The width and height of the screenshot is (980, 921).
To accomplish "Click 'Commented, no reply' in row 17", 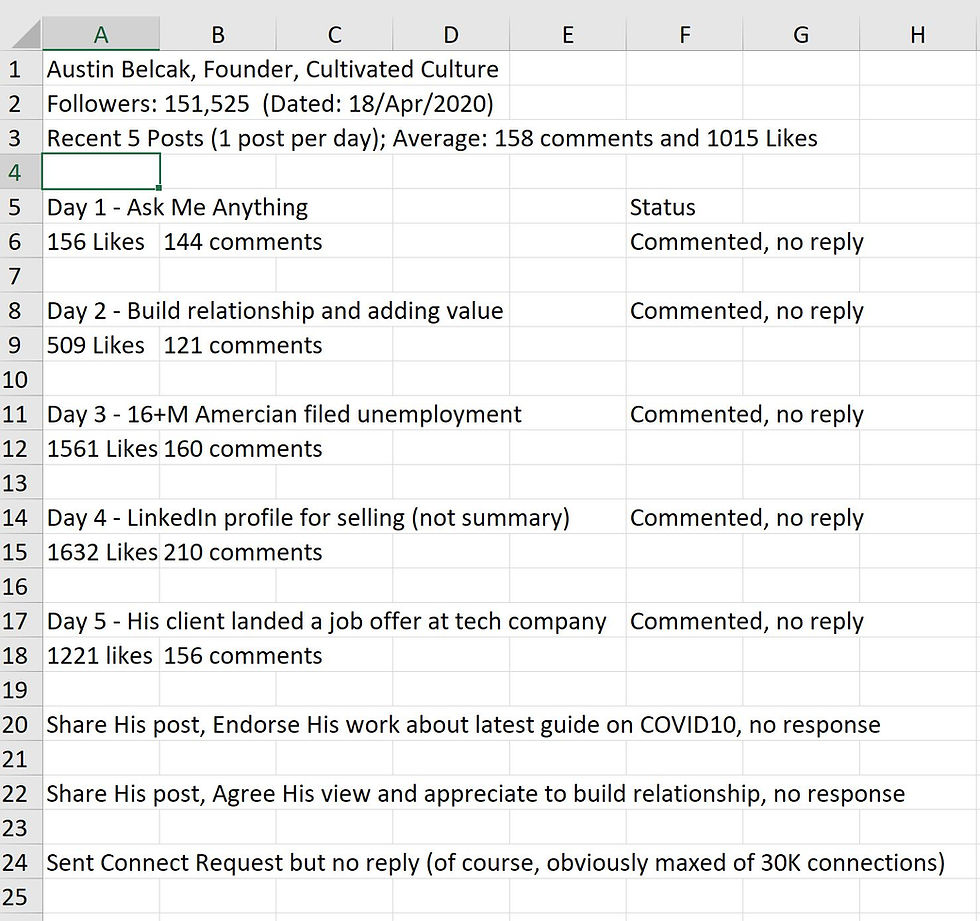I will tap(746, 621).
